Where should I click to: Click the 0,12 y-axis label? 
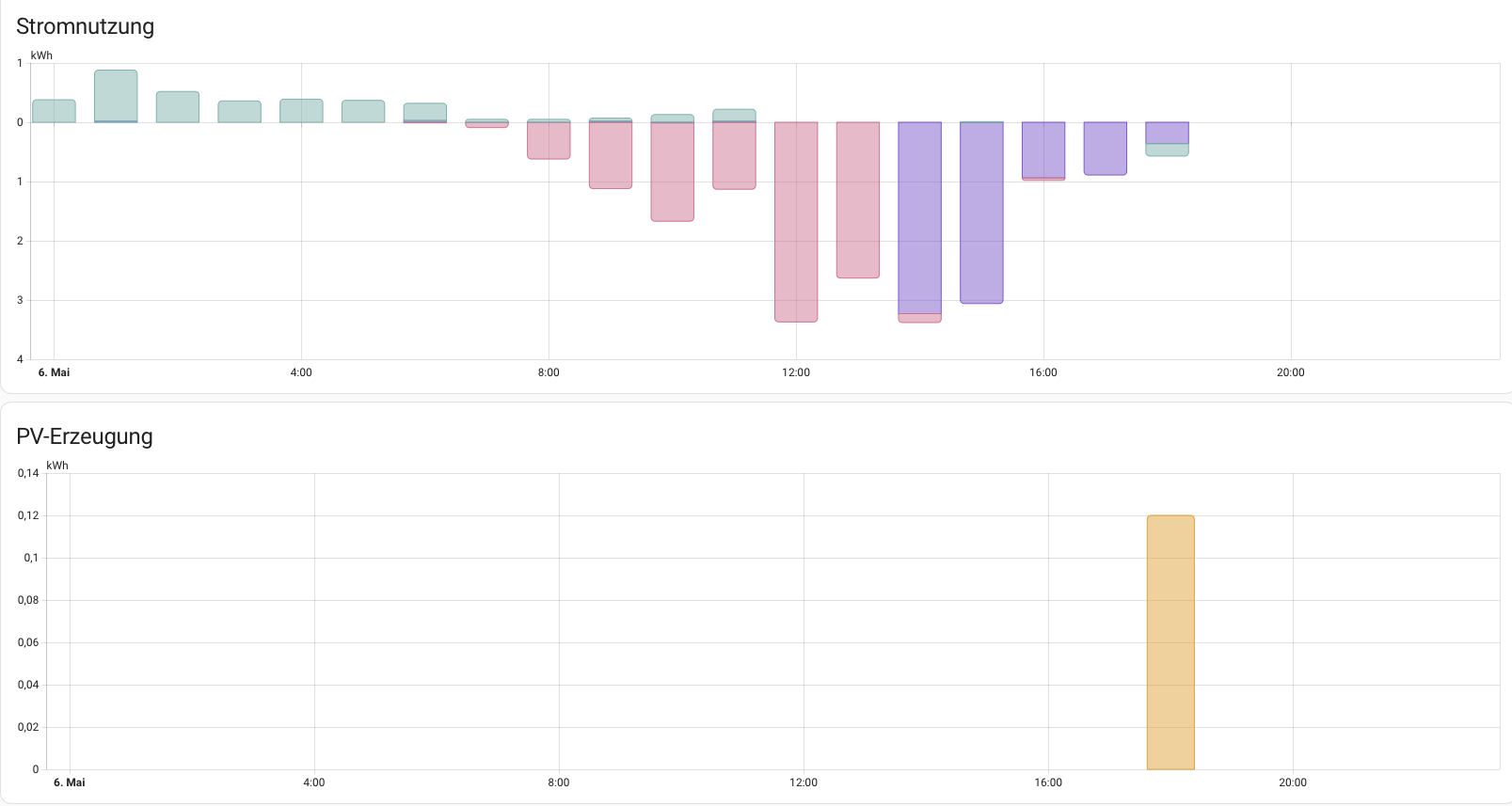pyautogui.click(x=28, y=515)
